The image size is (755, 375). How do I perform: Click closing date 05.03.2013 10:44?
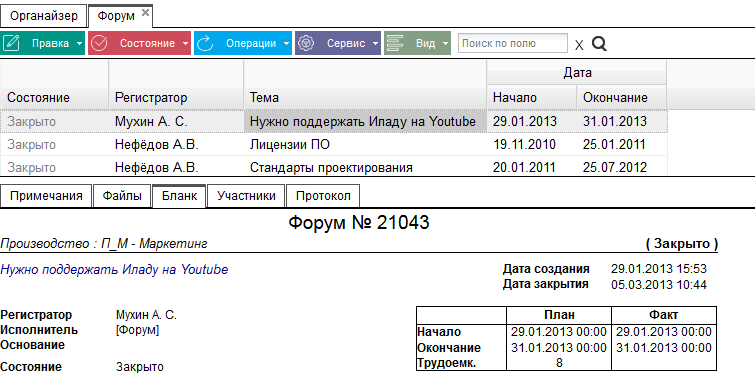(659, 284)
